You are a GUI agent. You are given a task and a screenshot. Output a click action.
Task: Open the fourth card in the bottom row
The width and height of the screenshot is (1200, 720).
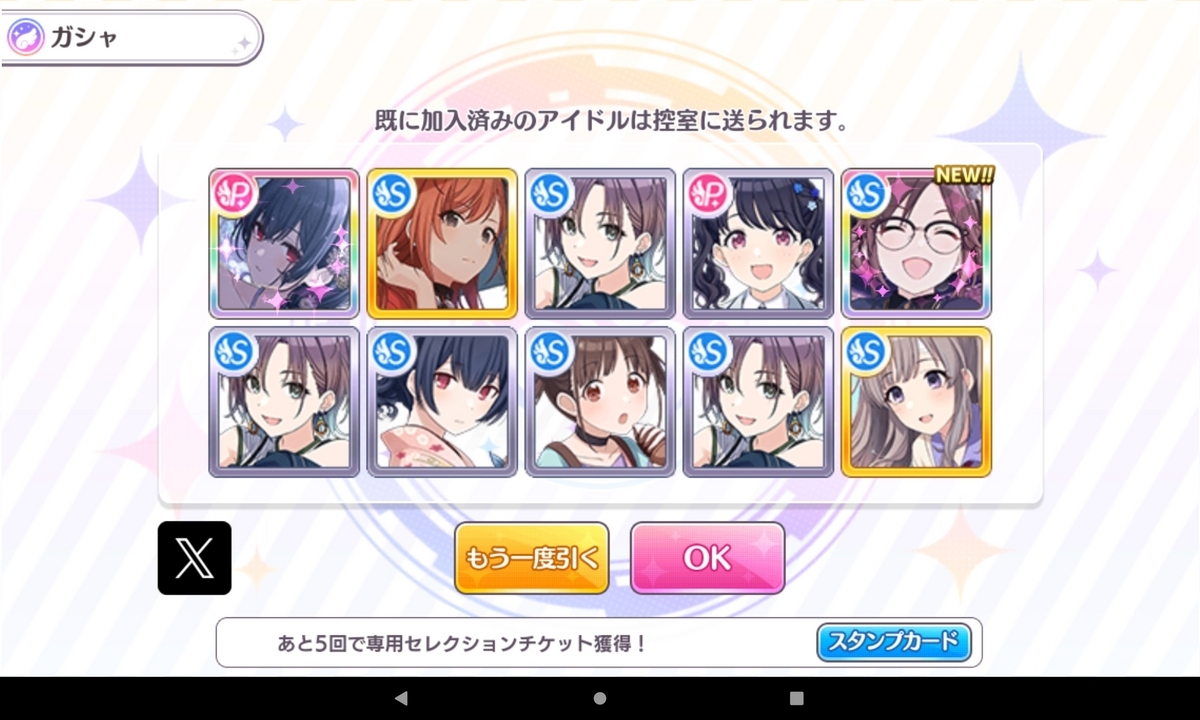pos(758,401)
